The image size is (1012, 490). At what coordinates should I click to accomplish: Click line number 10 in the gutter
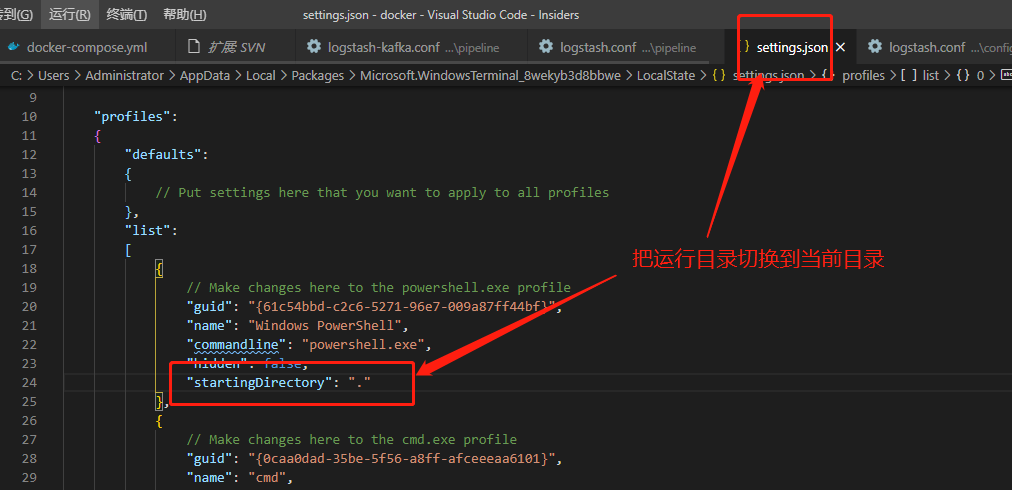pyautogui.click(x=29, y=117)
